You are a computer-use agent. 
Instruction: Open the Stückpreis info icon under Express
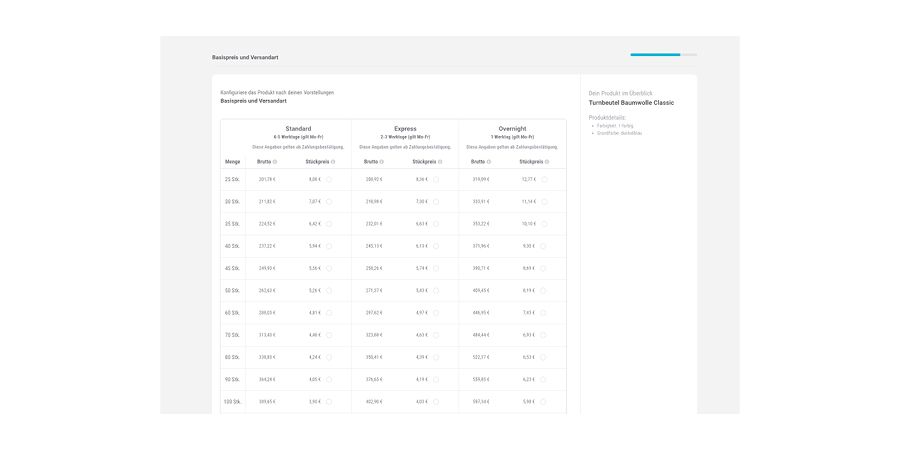pyautogui.click(x=440, y=162)
